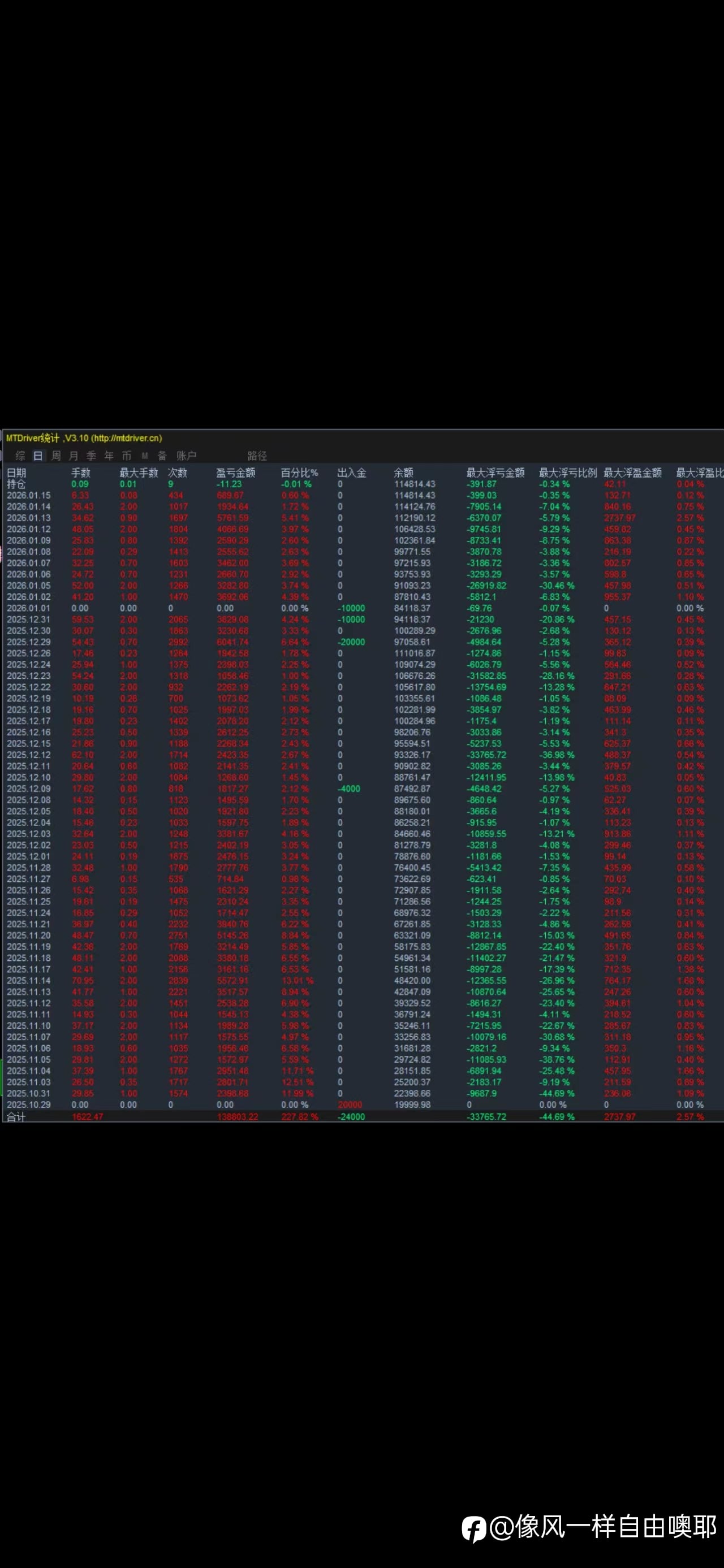Click the -11.23 profit cell in 持仓 row
The height and width of the screenshot is (1568, 724).
tap(229, 484)
